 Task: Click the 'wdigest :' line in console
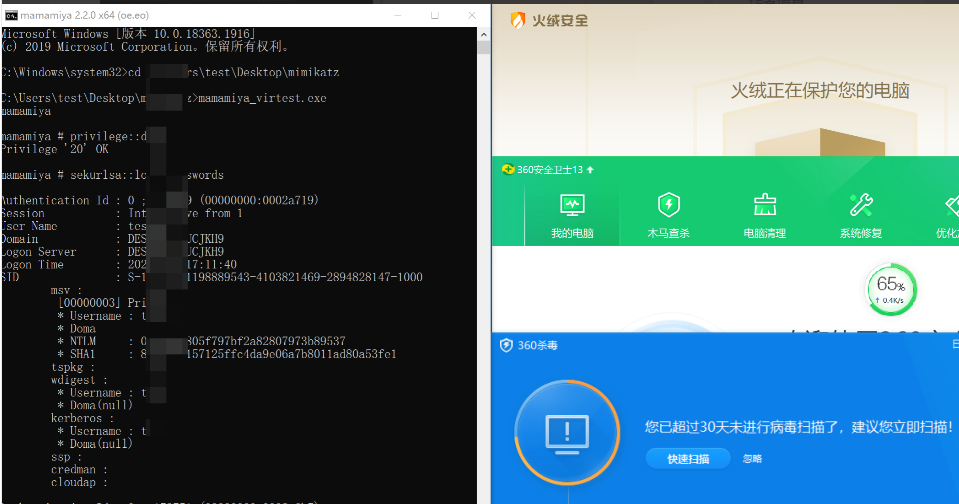point(79,380)
